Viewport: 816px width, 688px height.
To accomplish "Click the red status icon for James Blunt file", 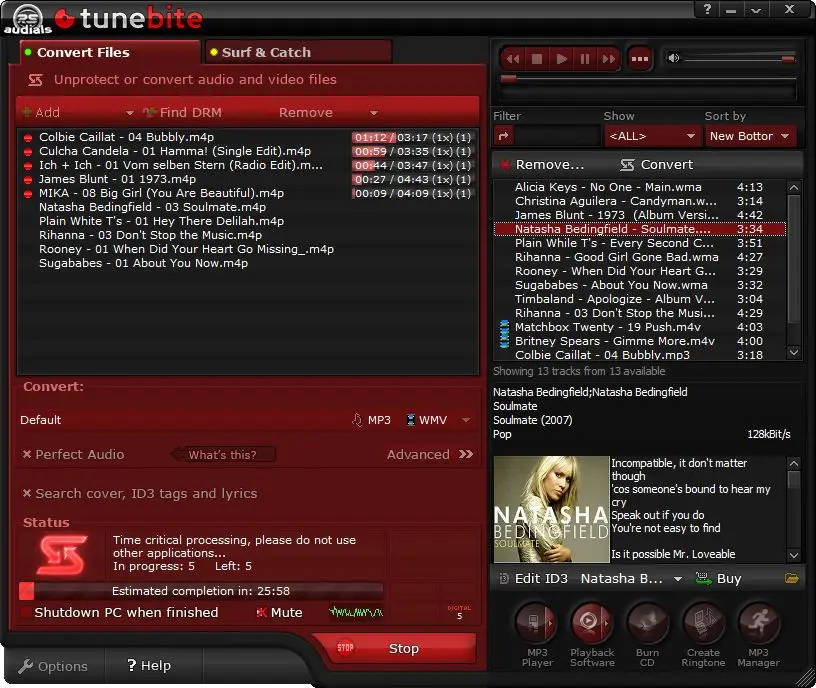I will click(28, 180).
